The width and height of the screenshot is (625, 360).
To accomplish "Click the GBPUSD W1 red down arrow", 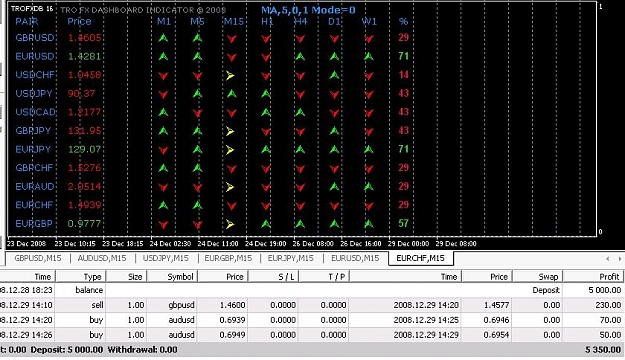I will 369,39.
